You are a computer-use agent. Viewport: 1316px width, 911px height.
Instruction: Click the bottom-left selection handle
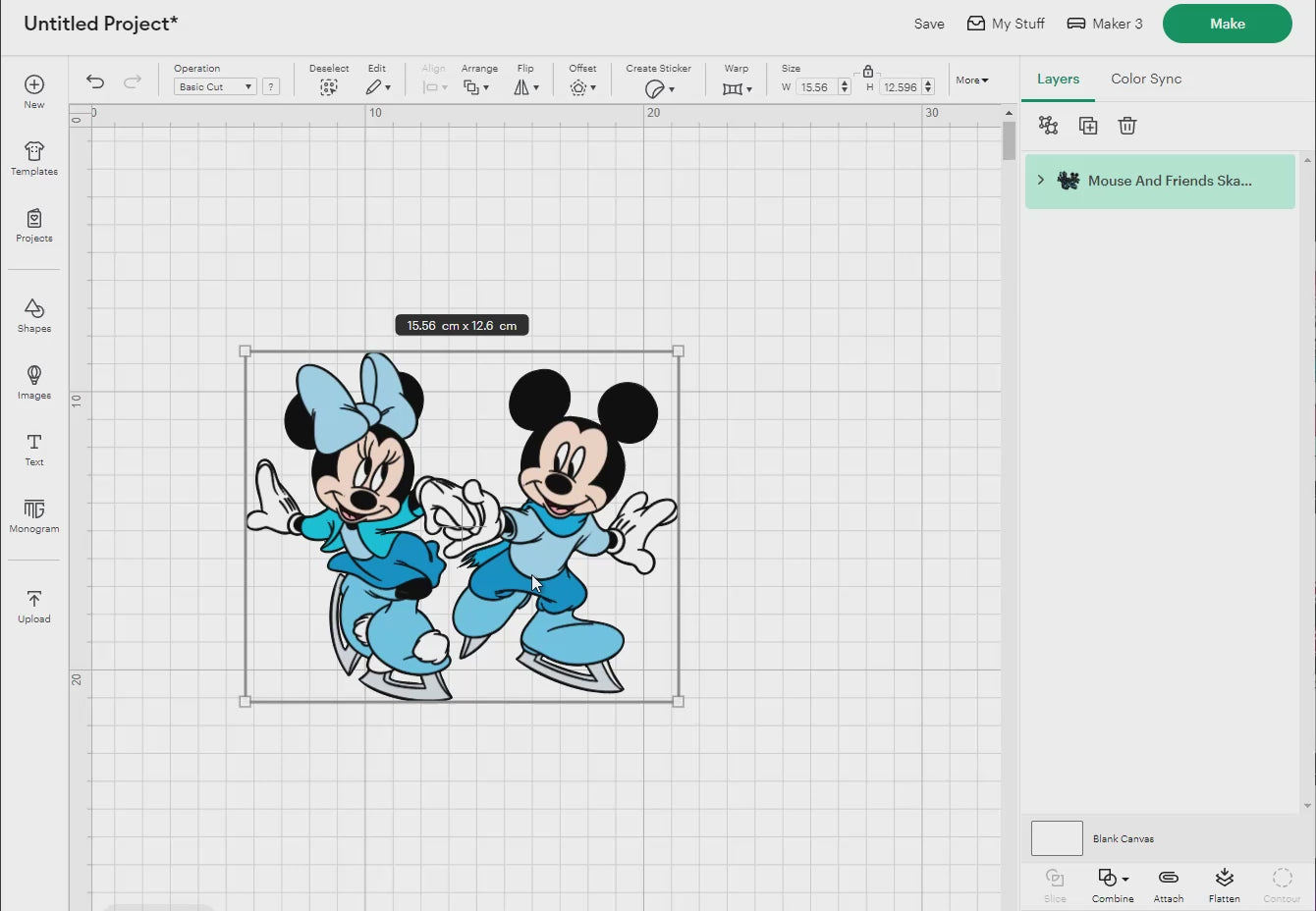(x=246, y=702)
